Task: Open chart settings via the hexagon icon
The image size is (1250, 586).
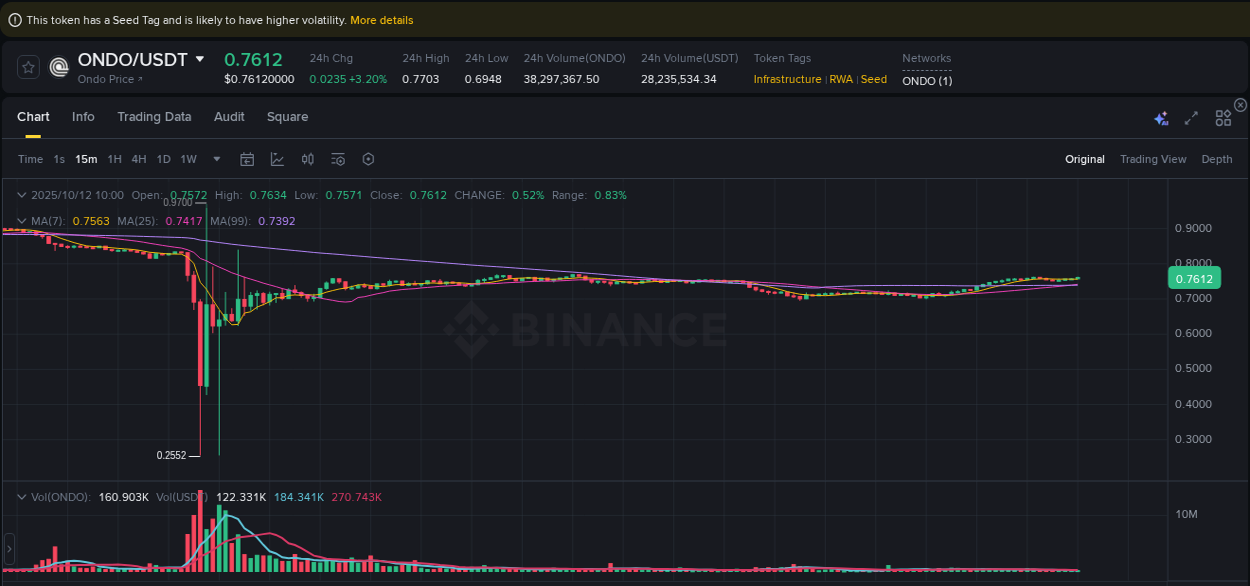Action: pyautogui.click(x=368, y=159)
